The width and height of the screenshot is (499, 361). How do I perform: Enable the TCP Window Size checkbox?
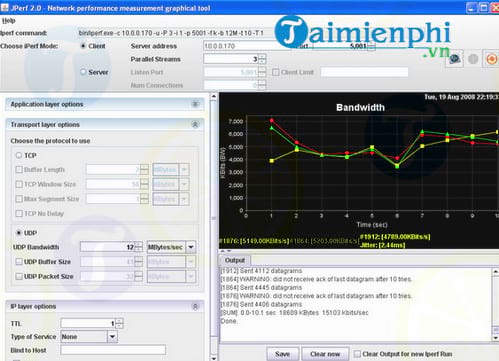point(19,184)
